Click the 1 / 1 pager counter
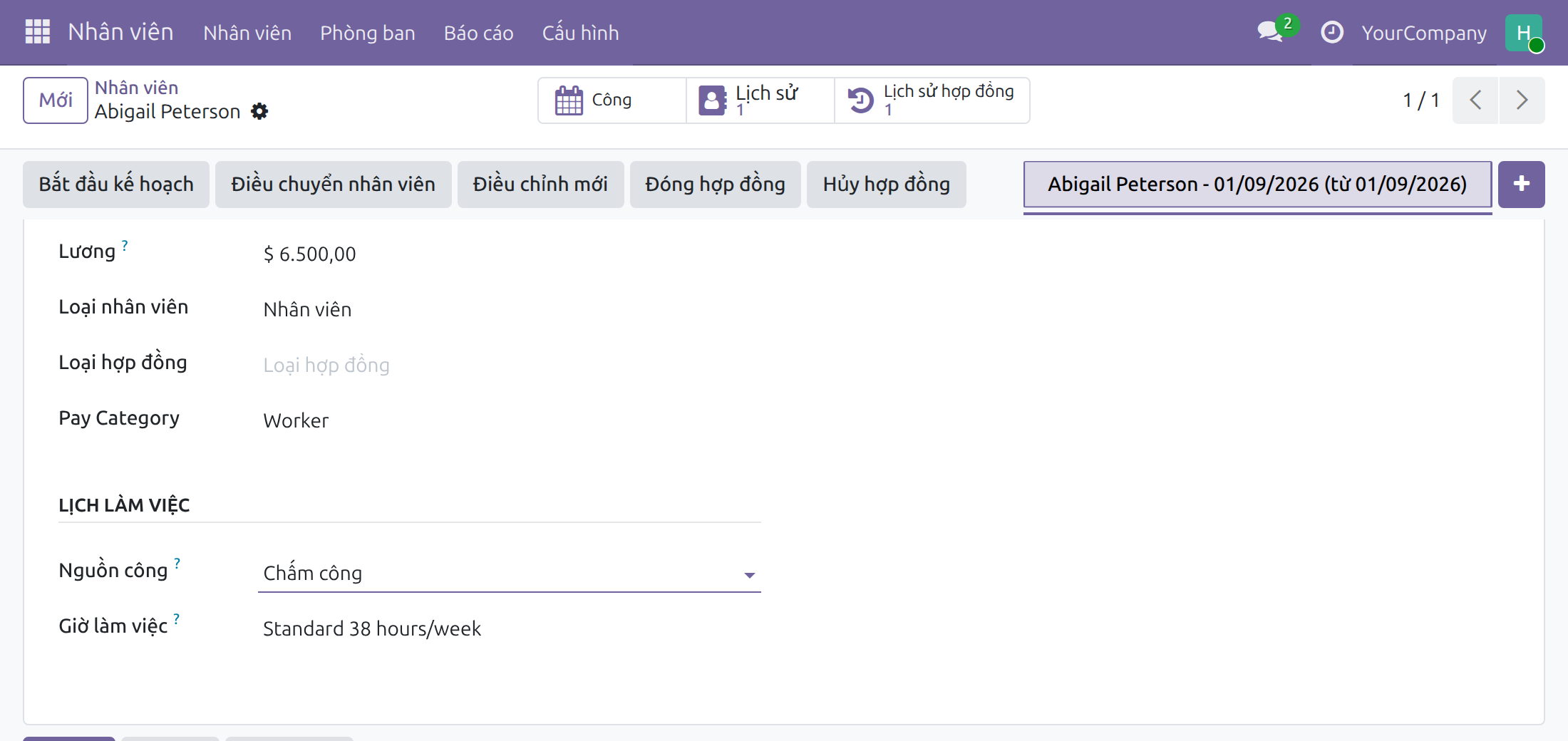This screenshot has width=1568, height=741. (x=1421, y=100)
